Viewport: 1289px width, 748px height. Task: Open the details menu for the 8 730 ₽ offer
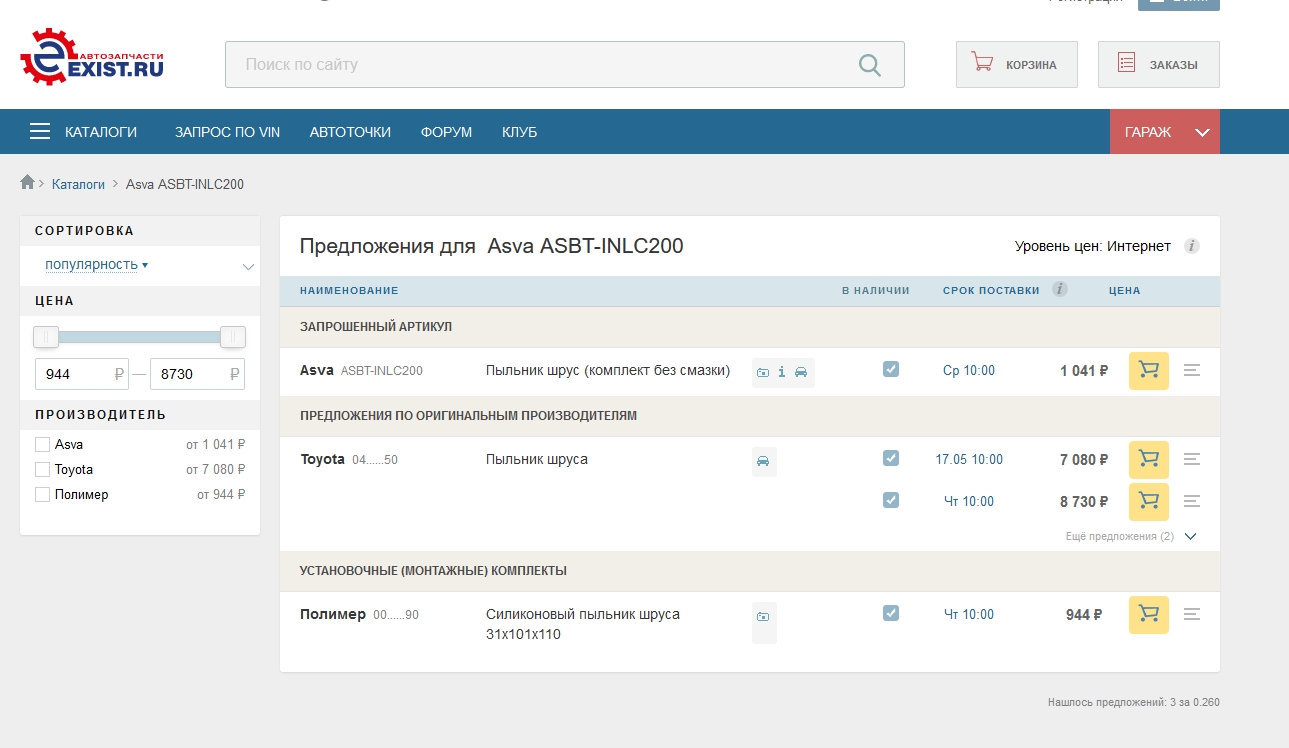tap(1192, 502)
